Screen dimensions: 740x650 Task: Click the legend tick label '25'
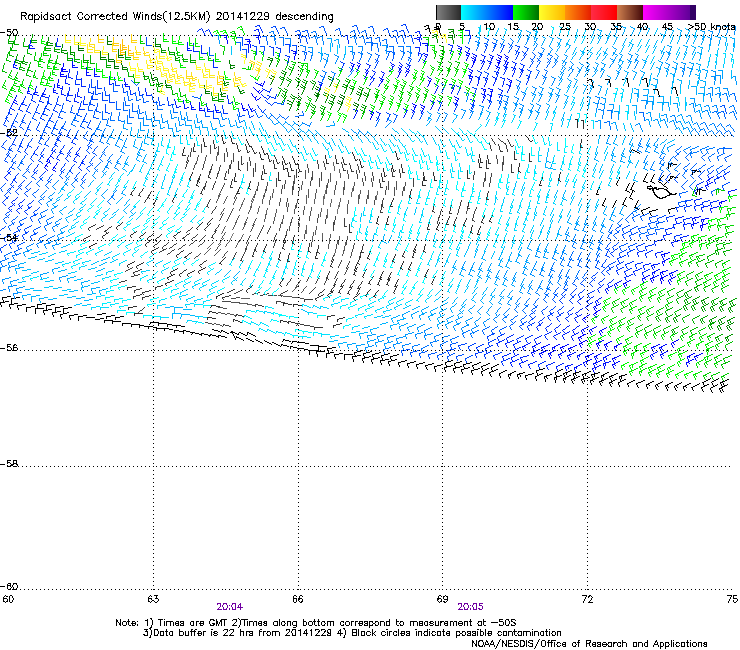[564, 27]
